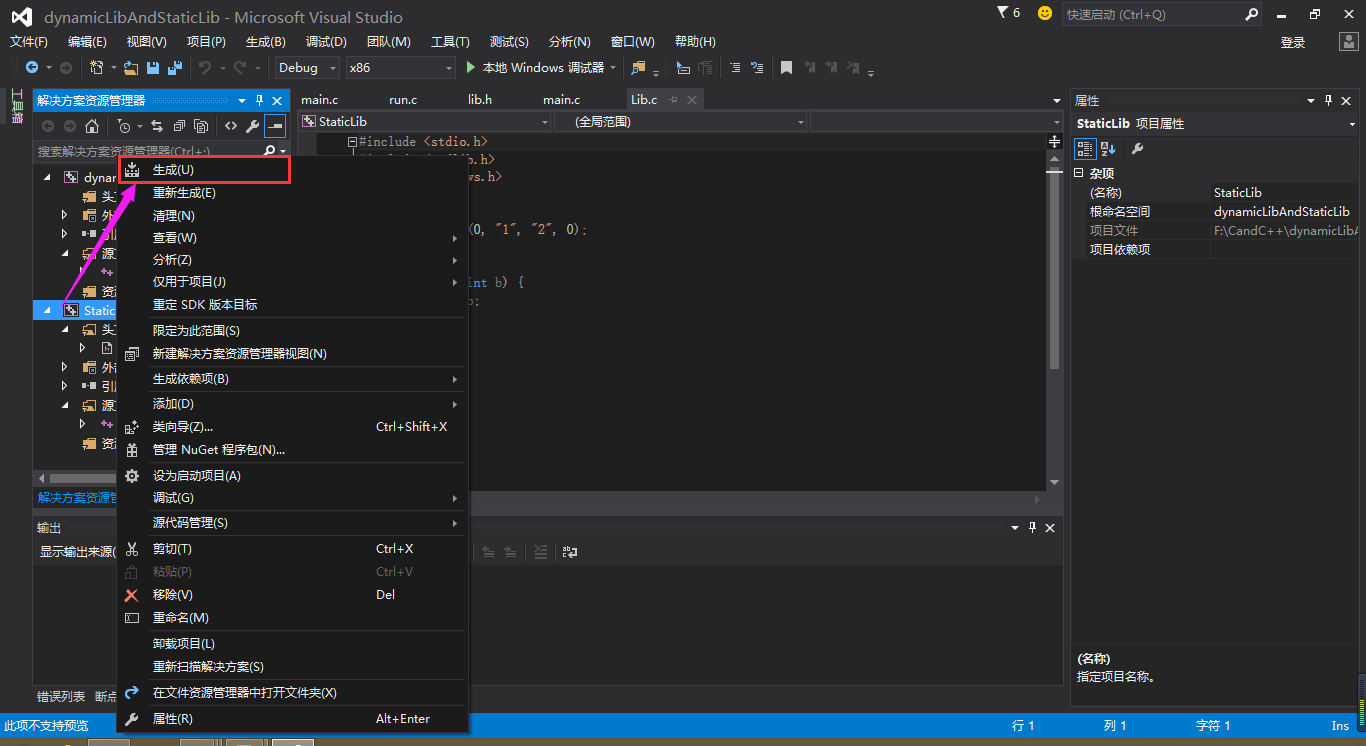
Task: Click the alphabetical sort icon in Properties
Action: tap(1108, 149)
